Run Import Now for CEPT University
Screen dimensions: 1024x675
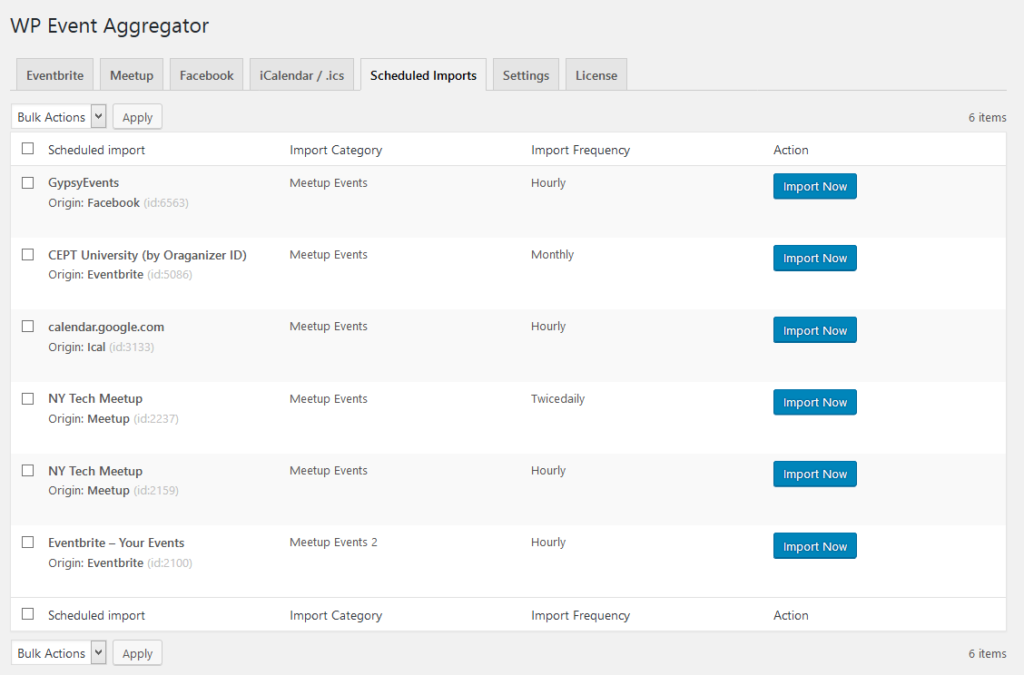point(814,258)
